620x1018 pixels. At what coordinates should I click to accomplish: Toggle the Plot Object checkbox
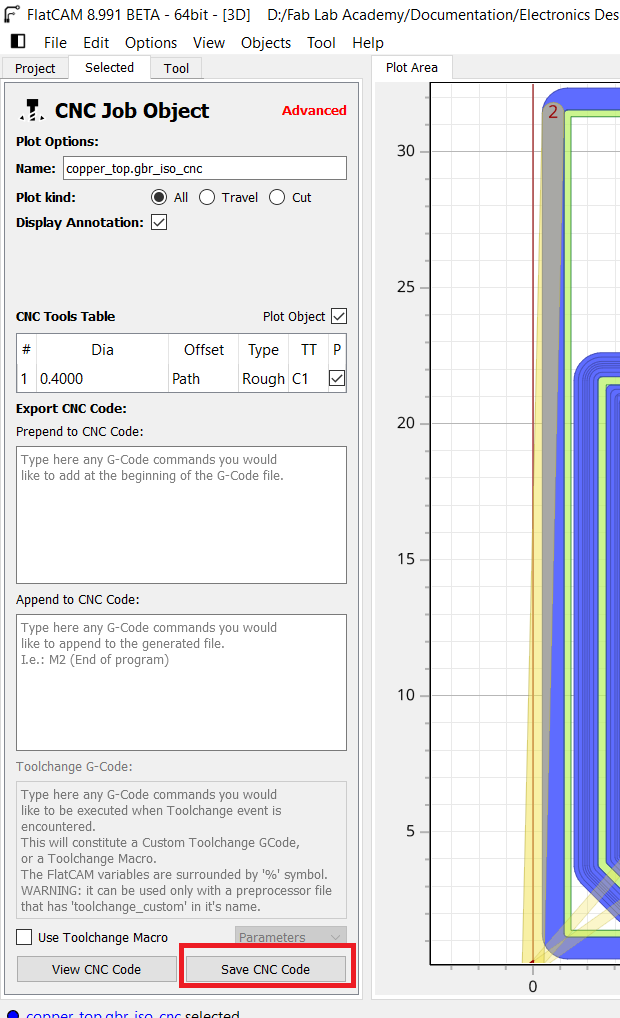(x=339, y=316)
